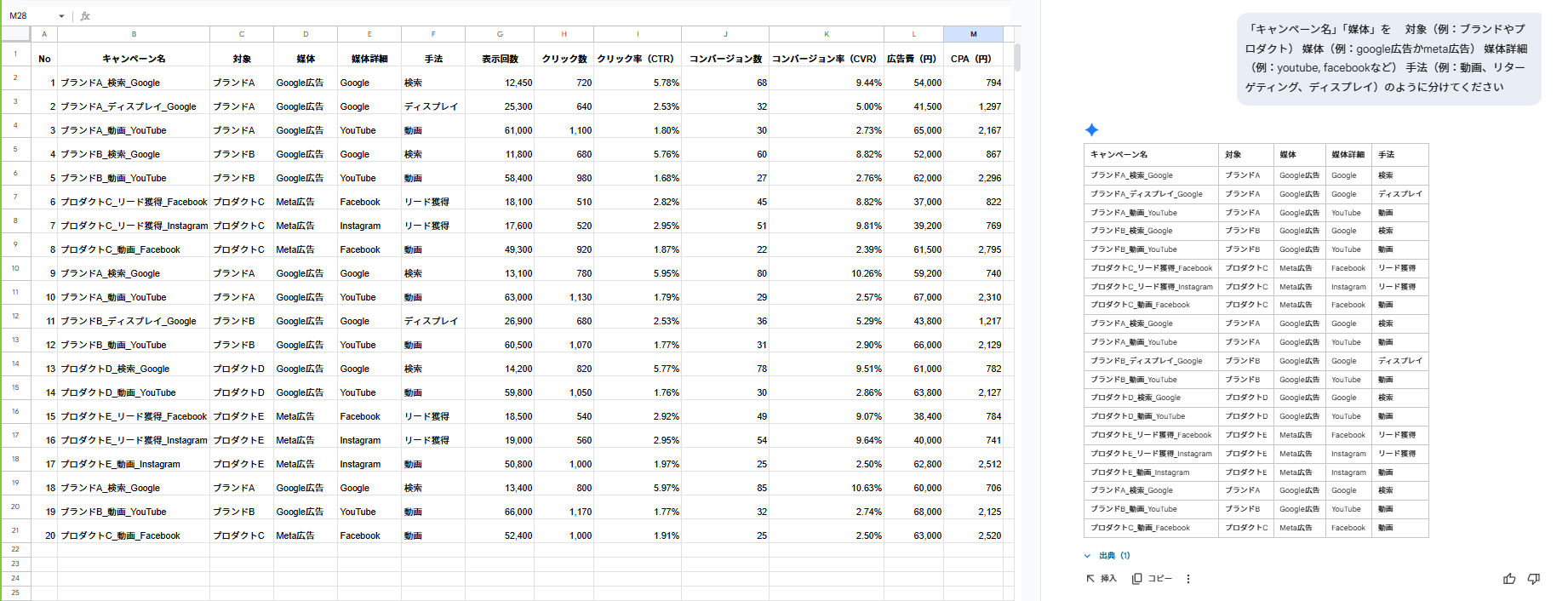Select column B header
Image resolution: width=1568 pixels, height=601 pixels.
pyautogui.click(x=134, y=34)
